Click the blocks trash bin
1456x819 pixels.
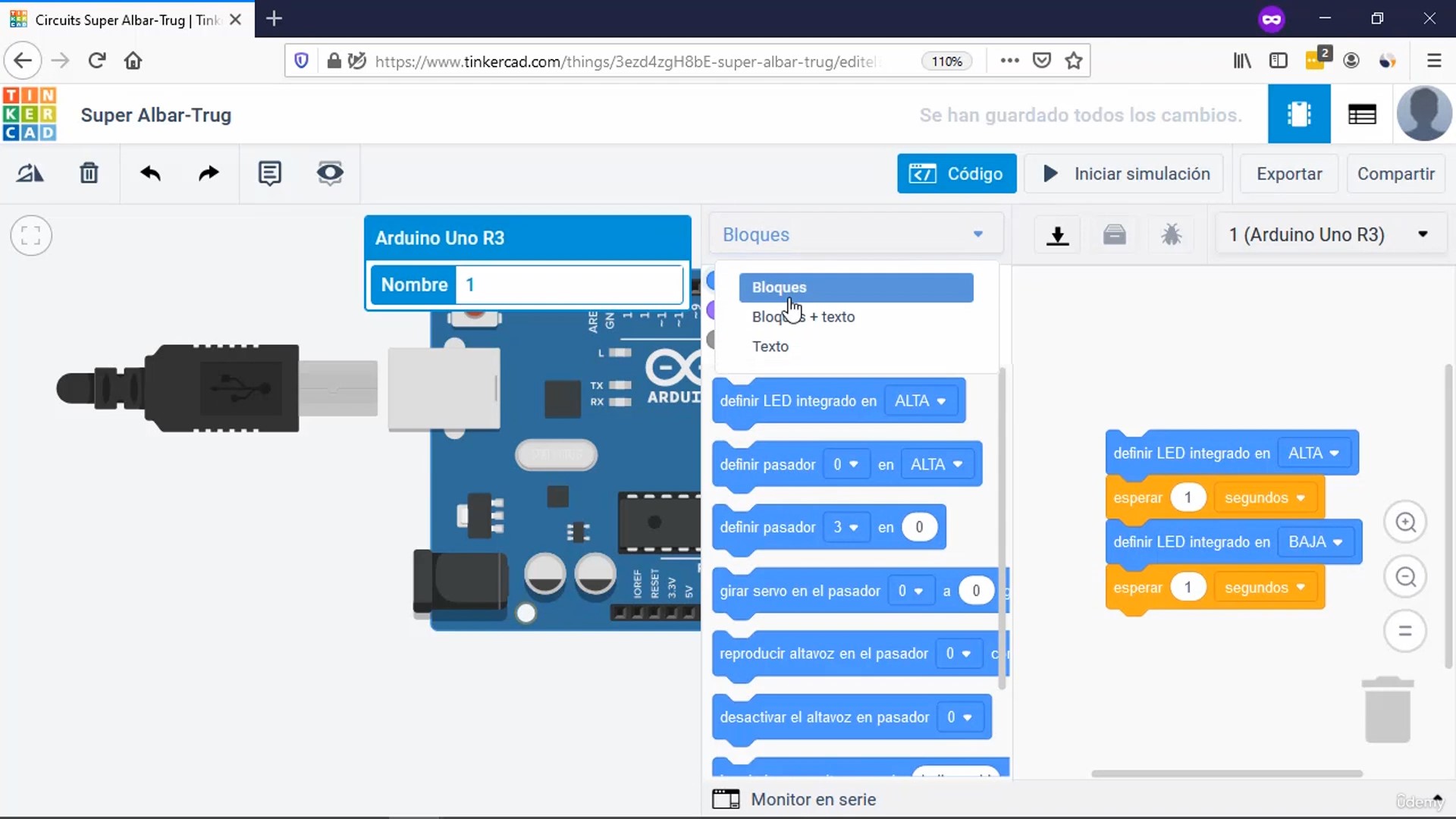(1388, 710)
